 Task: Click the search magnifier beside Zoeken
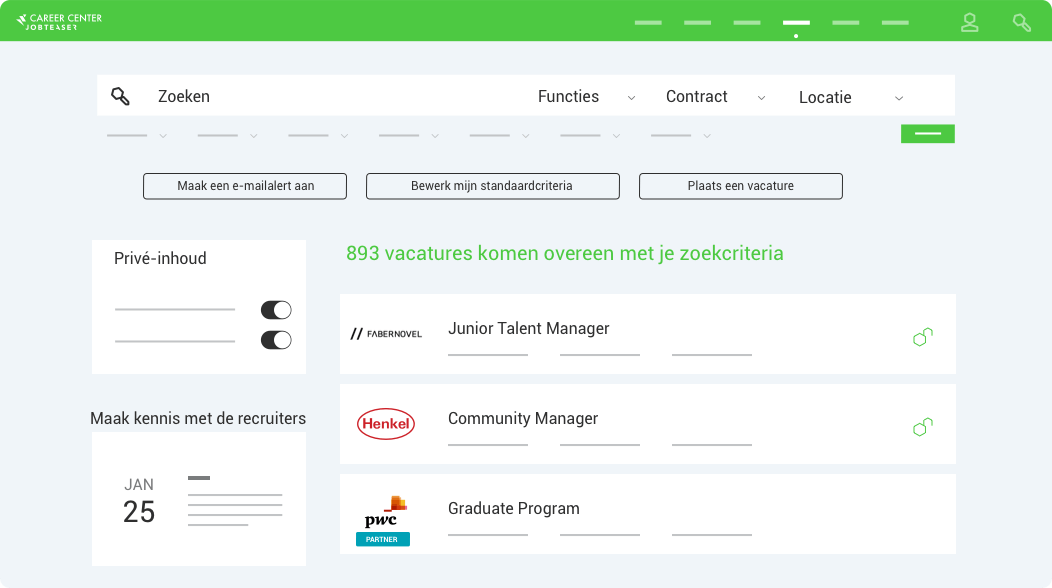[120, 96]
